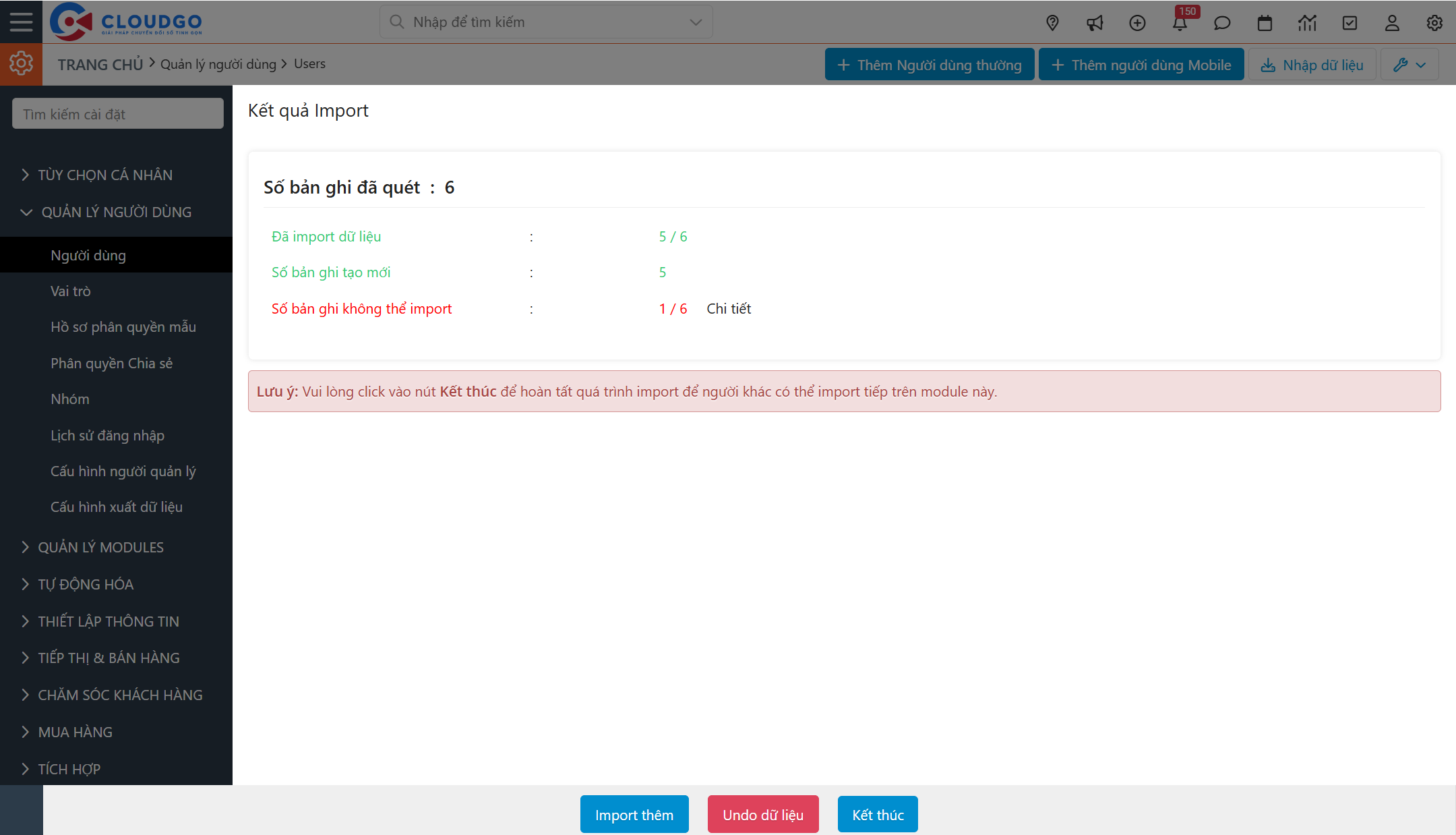
Task: Open the hamburger menu at top left
Action: [x=21, y=21]
